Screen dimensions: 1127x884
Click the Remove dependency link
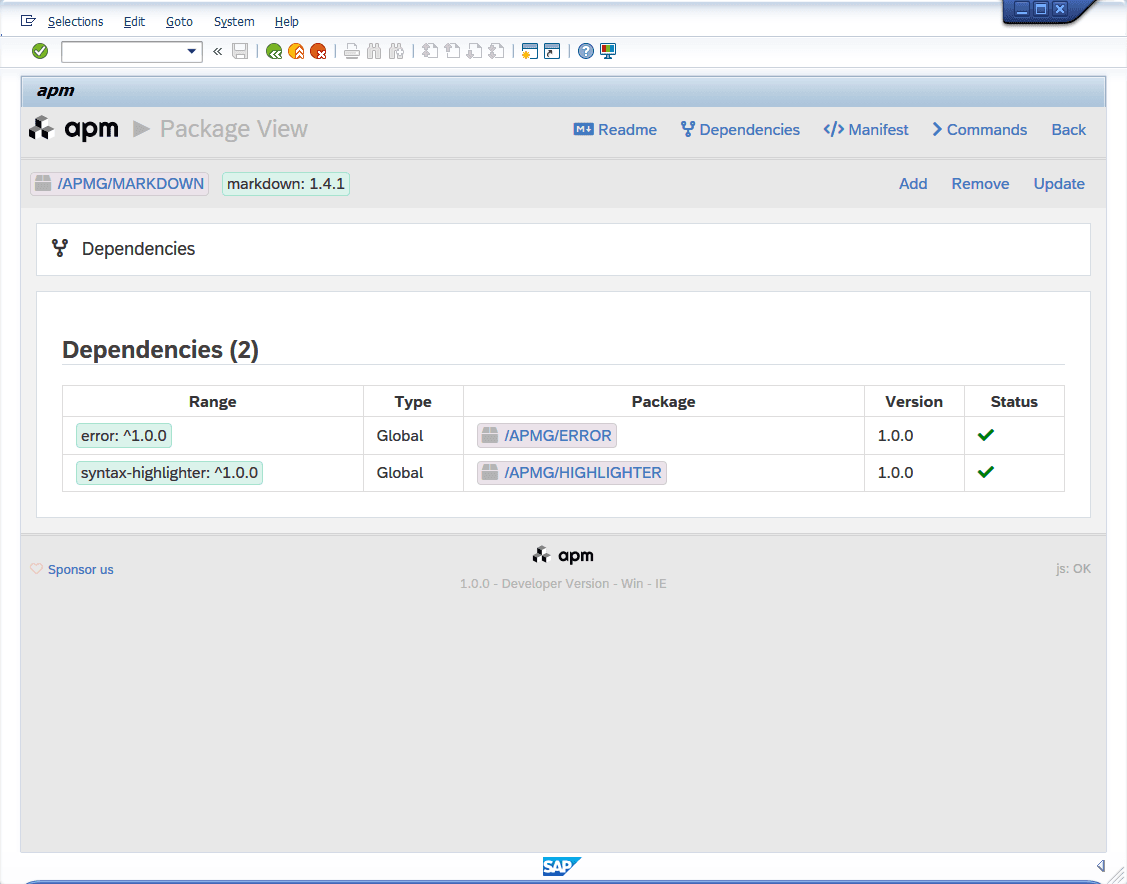click(980, 184)
